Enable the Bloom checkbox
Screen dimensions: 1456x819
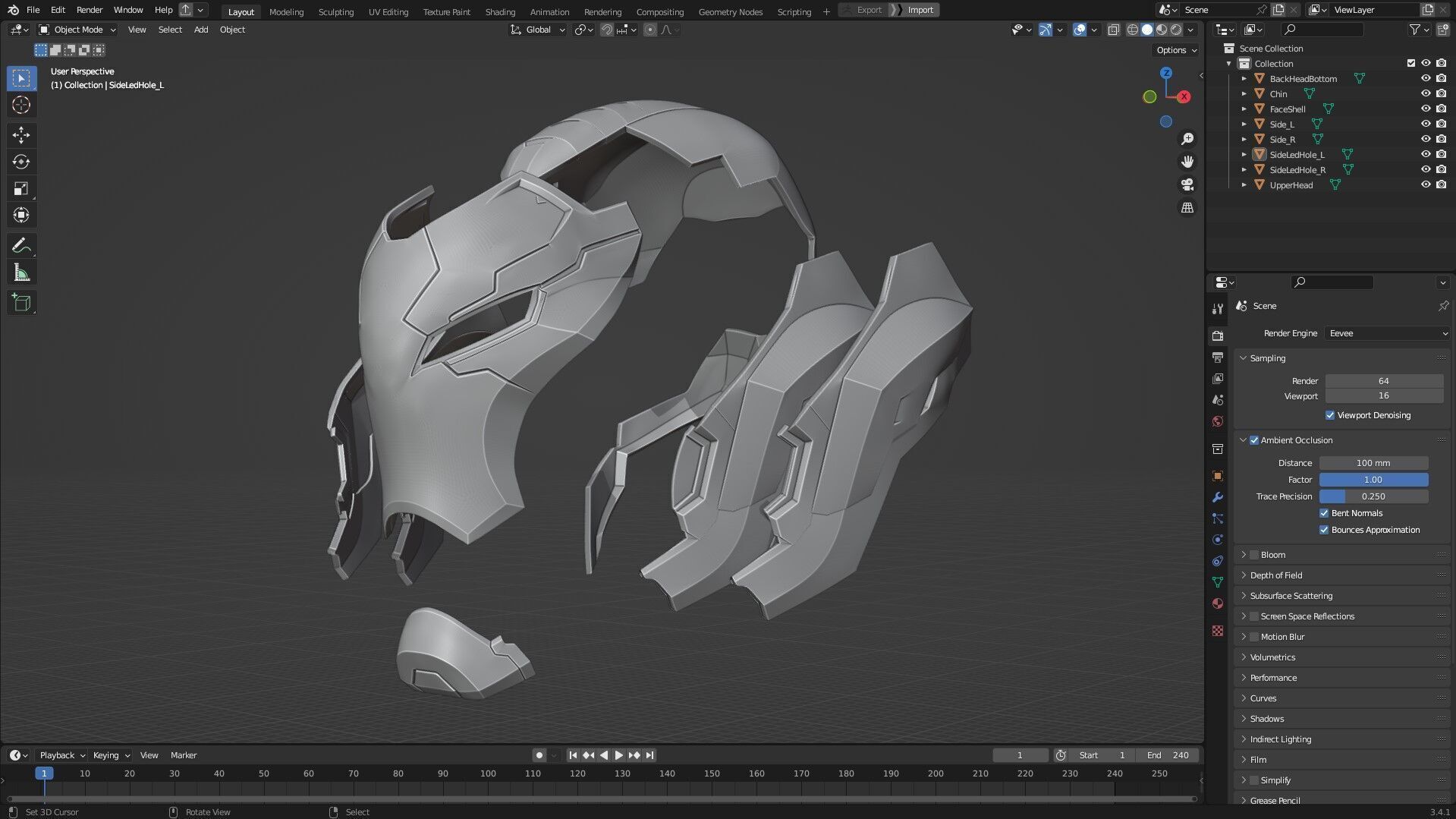click(1254, 555)
